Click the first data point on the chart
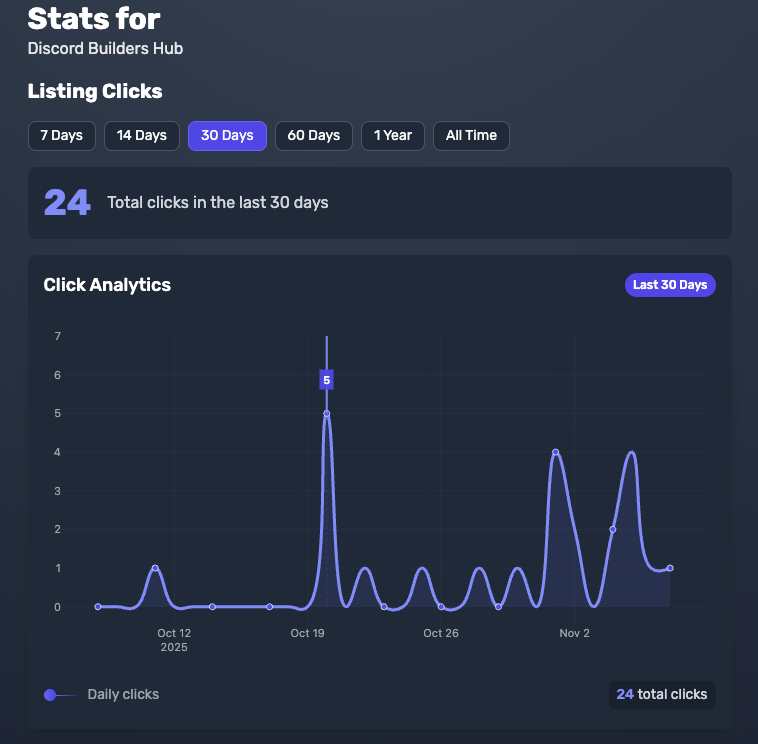758x744 pixels. pyautogui.click(x=98, y=606)
